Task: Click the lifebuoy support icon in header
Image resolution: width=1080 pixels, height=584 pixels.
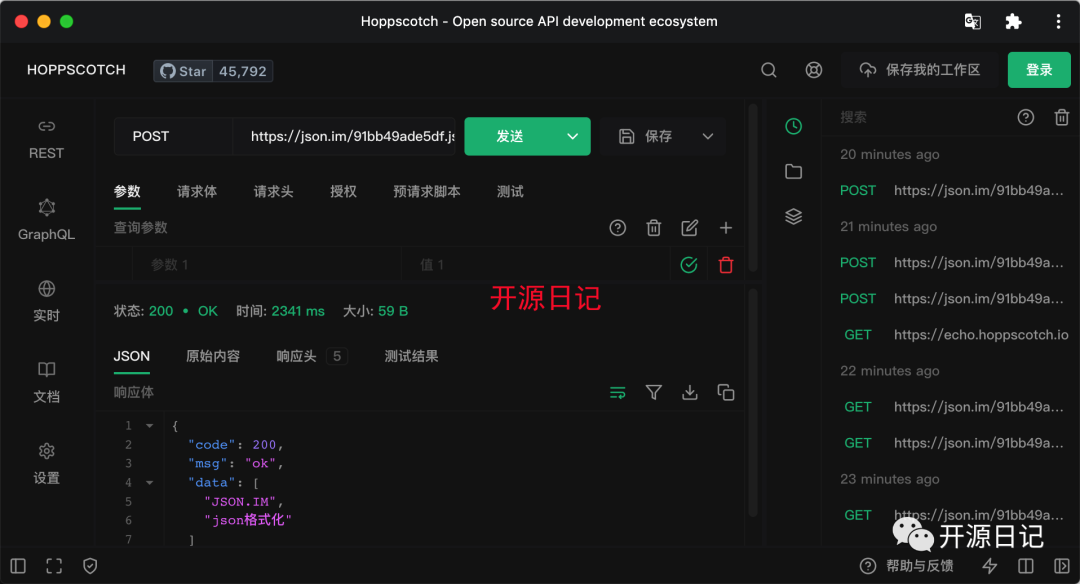Action: click(813, 70)
